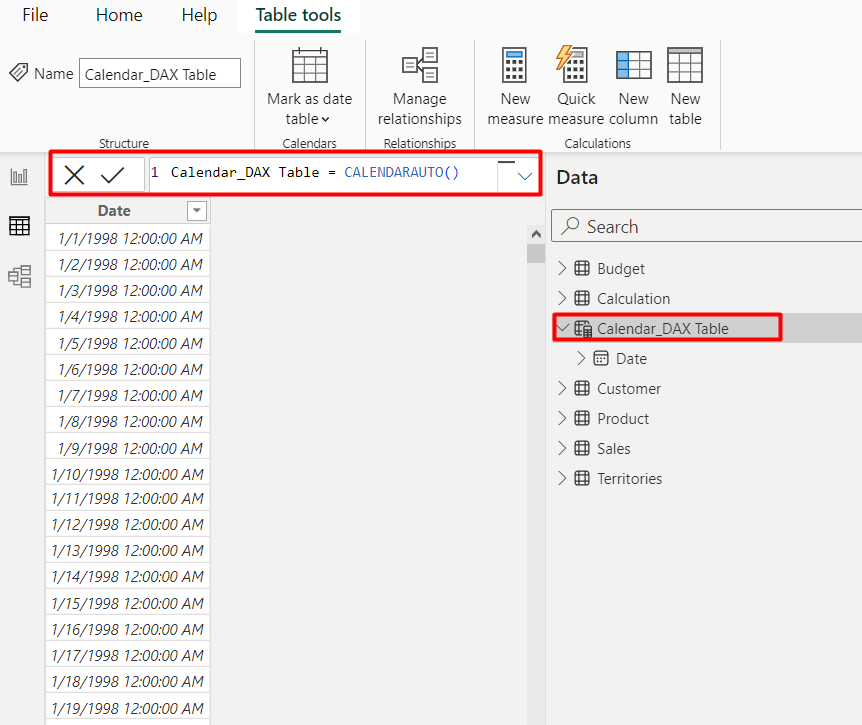Expand the Customer table
862x725 pixels.
[x=562, y=388]
